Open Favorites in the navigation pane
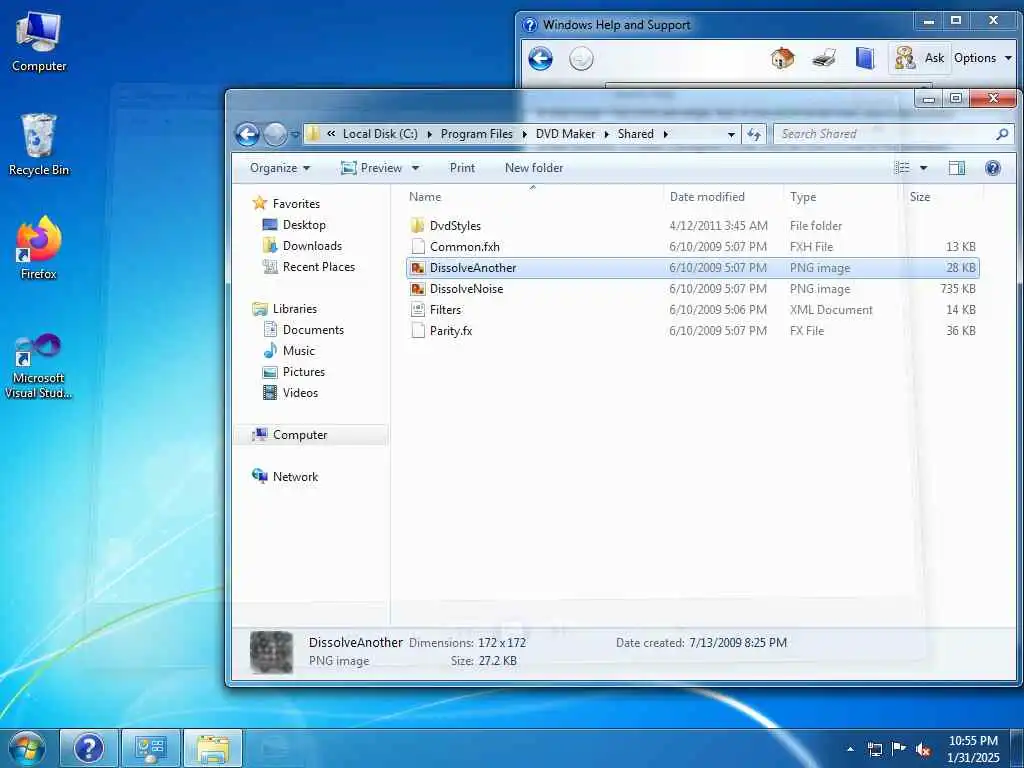This screenshot has height=768, width=1024. tap(296, 204)
